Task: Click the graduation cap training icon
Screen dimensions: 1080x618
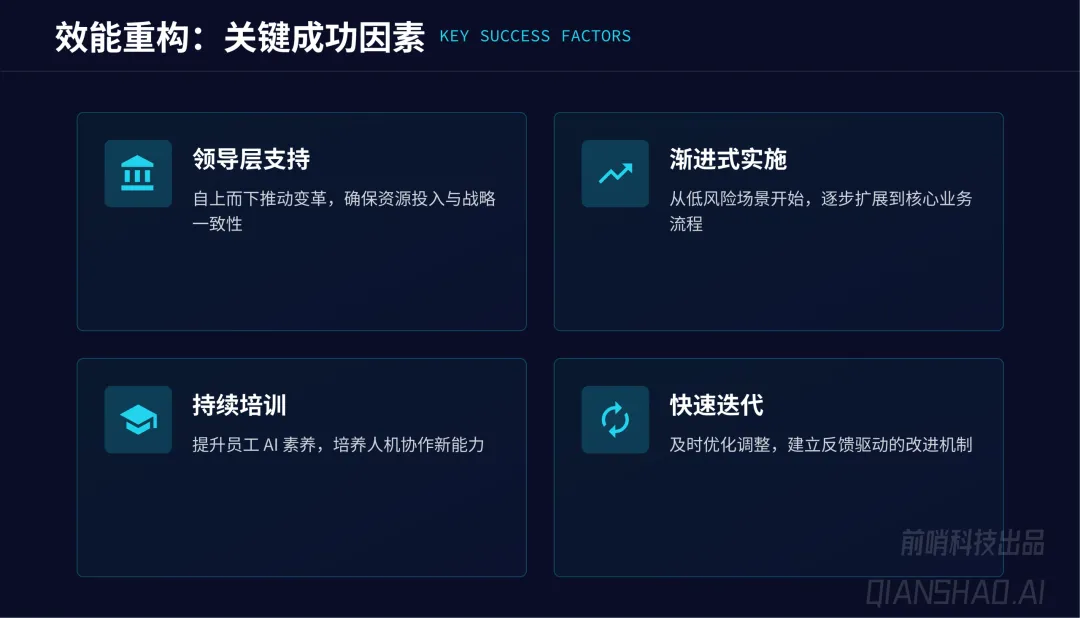Action: pyautogui.click(x=138, y=419)
